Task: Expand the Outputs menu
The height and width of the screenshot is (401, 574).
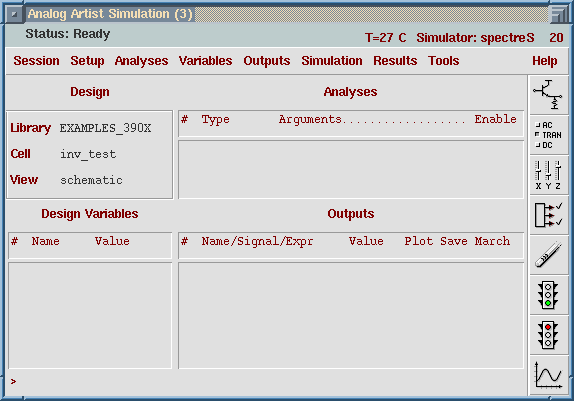Action: [x=267, y=61]
